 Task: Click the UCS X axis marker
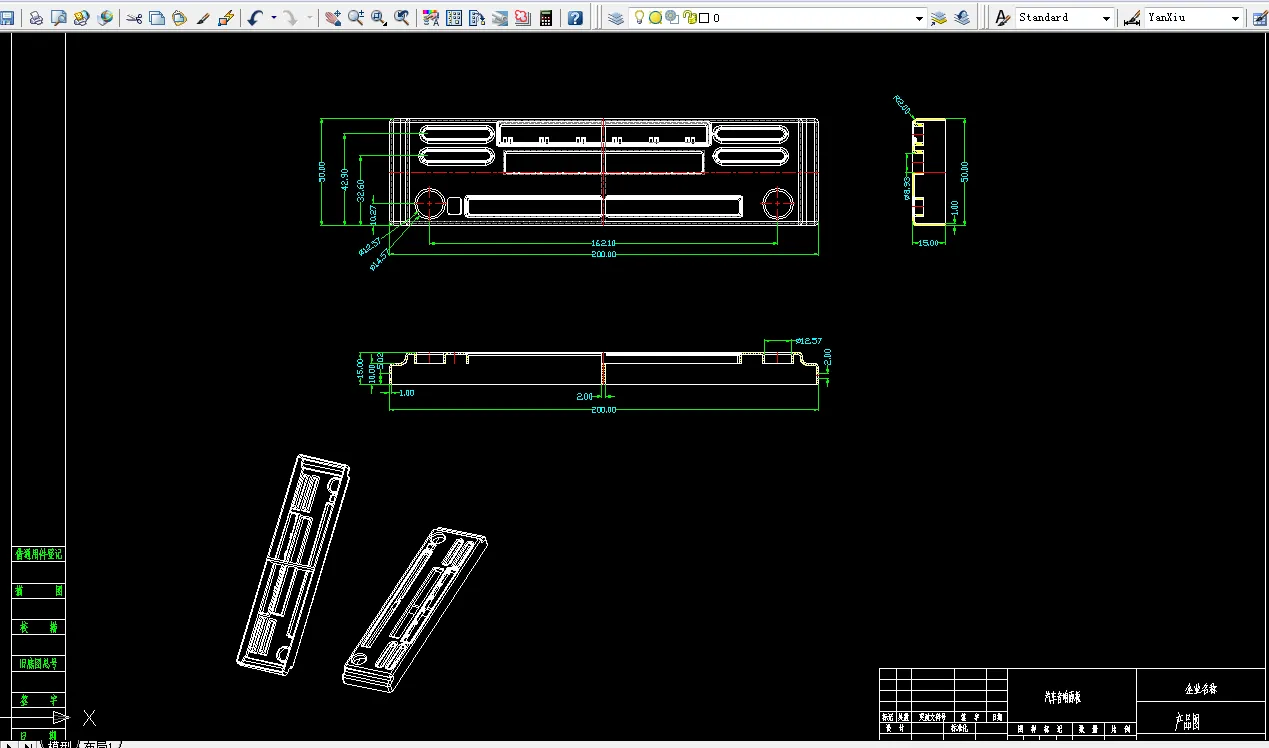pyautogui.click(x=89, y=717)
